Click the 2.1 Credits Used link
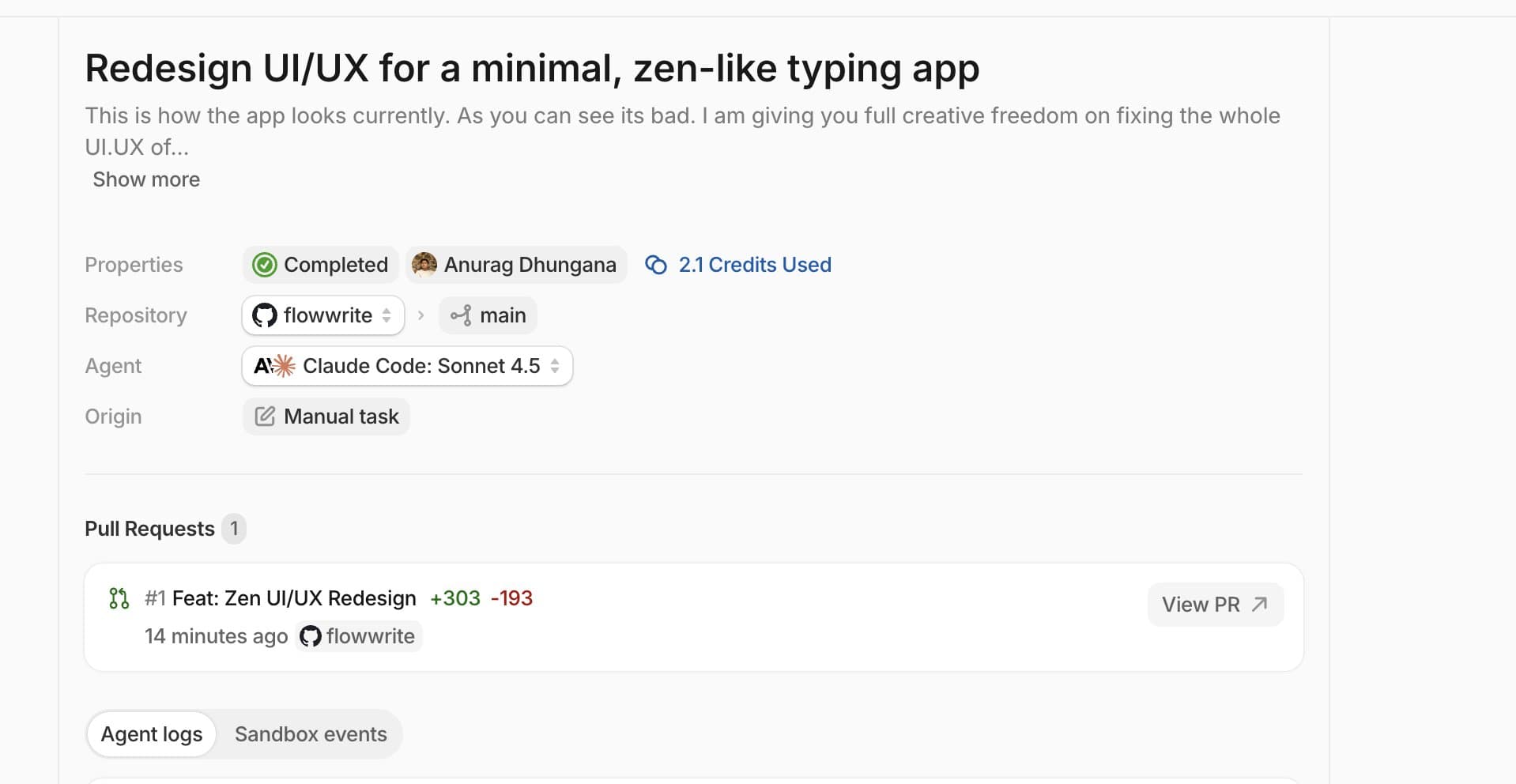Viewport: 1516px width, 784px height. (755, 265)
